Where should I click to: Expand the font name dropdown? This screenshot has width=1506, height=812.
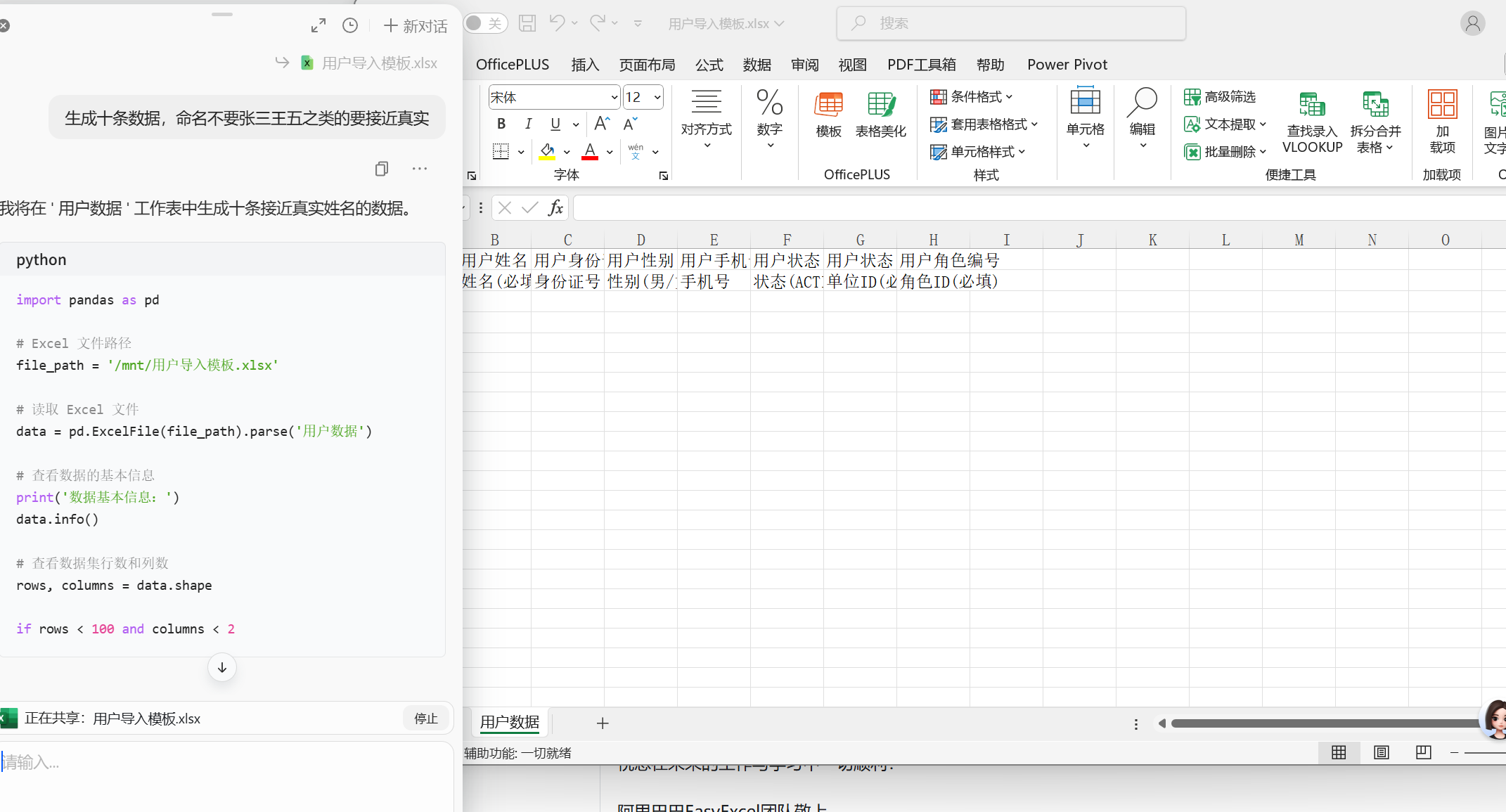tap(614, 98)
